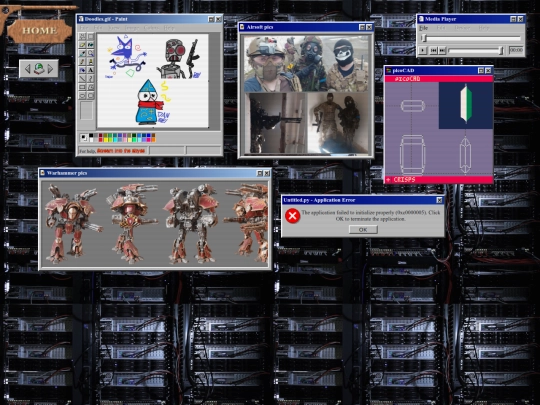This screenshot has height=405, width=540.
Task: Select the Magnifier tool in Paint
Action: coord(91,53)
